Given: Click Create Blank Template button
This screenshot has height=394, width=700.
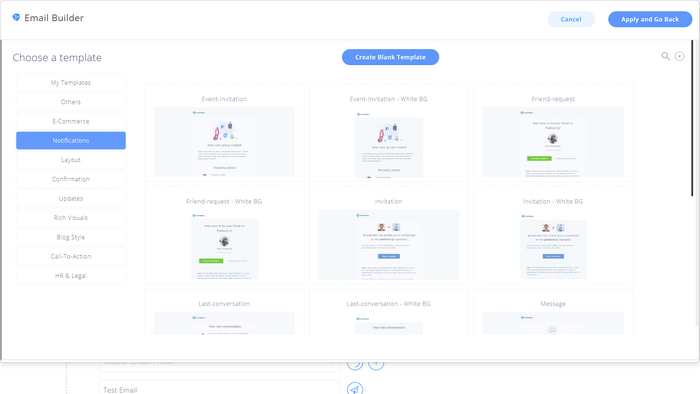Looking at the screenshot, I should click(x=390, y=57).
